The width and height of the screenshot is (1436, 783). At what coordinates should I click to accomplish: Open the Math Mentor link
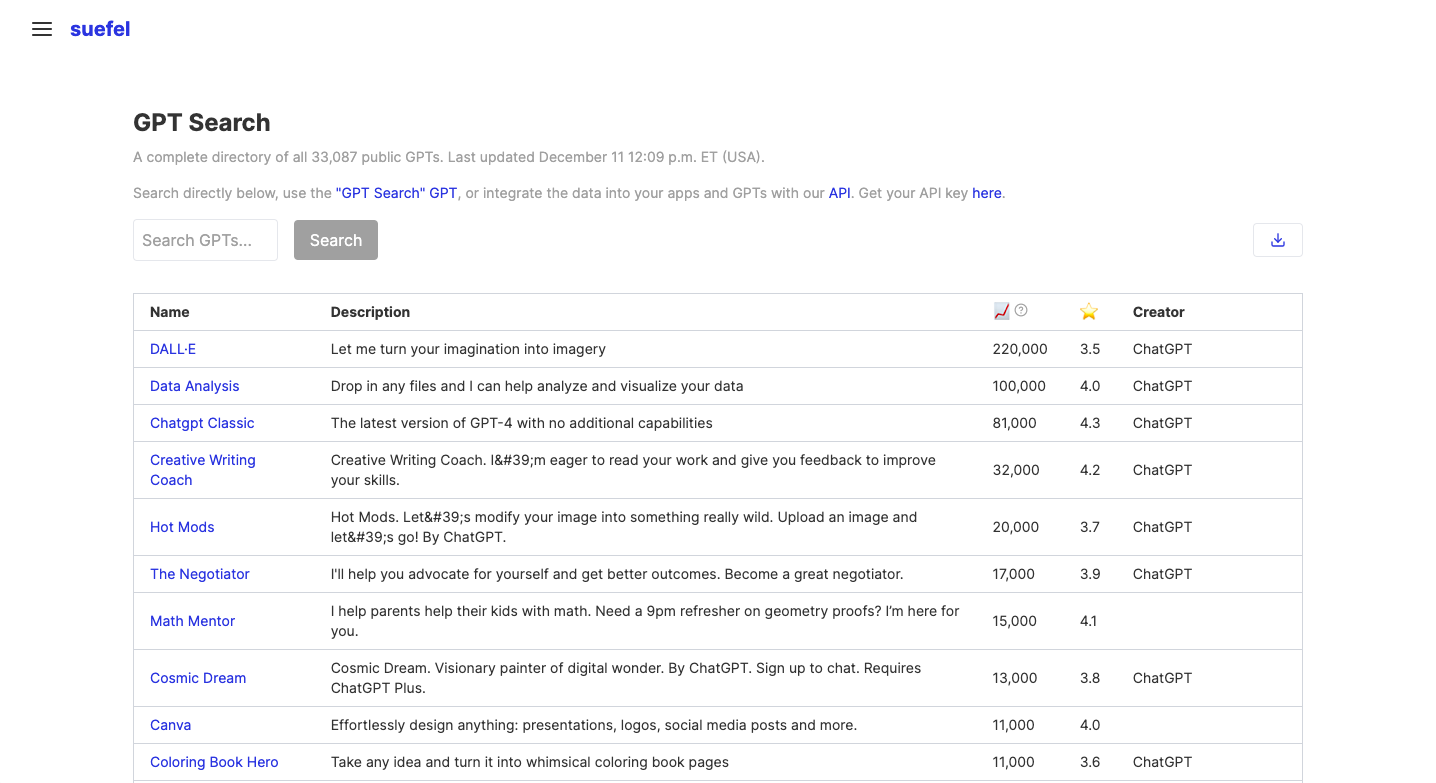pos(192,621)
